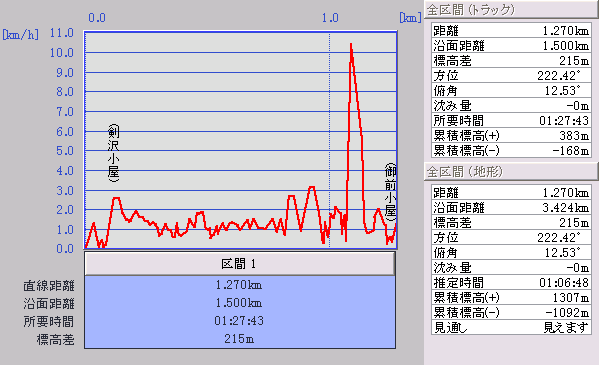Click the [km/h] axis unit label
Screen dimensions: 599x365
coord(20,35)
